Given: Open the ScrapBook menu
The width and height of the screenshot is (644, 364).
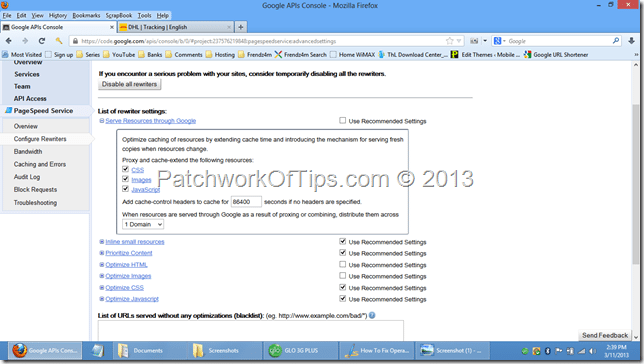Looking at the screenshot, I should [x=119, y=15].
